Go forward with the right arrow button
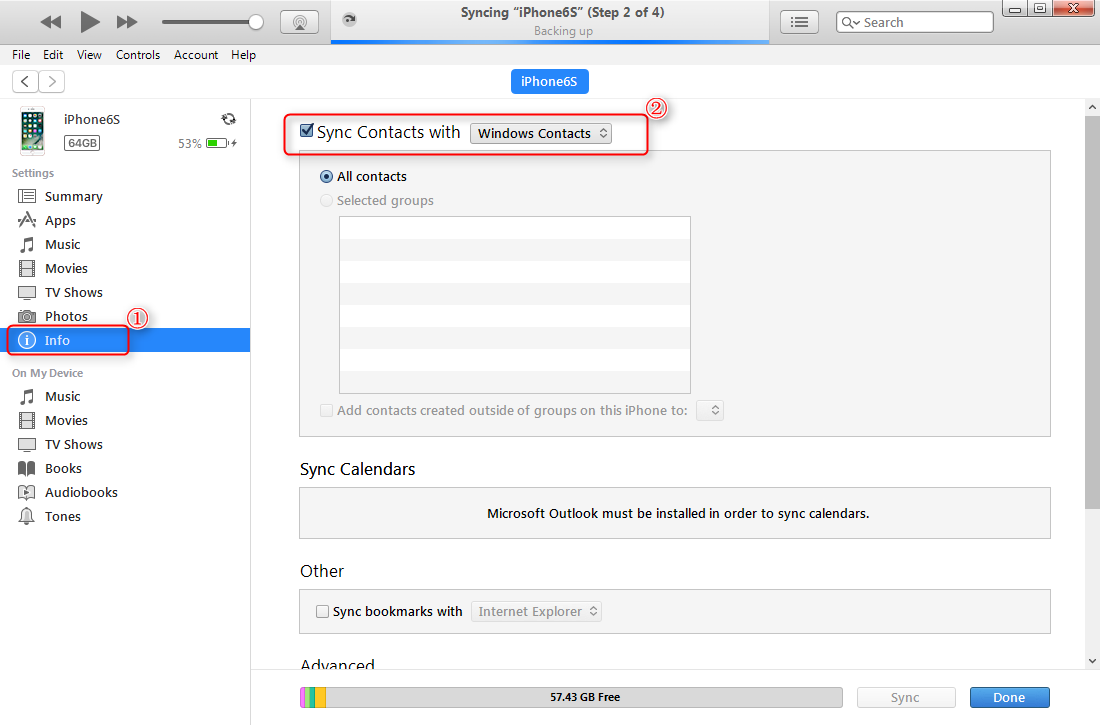 click(52, 81)
